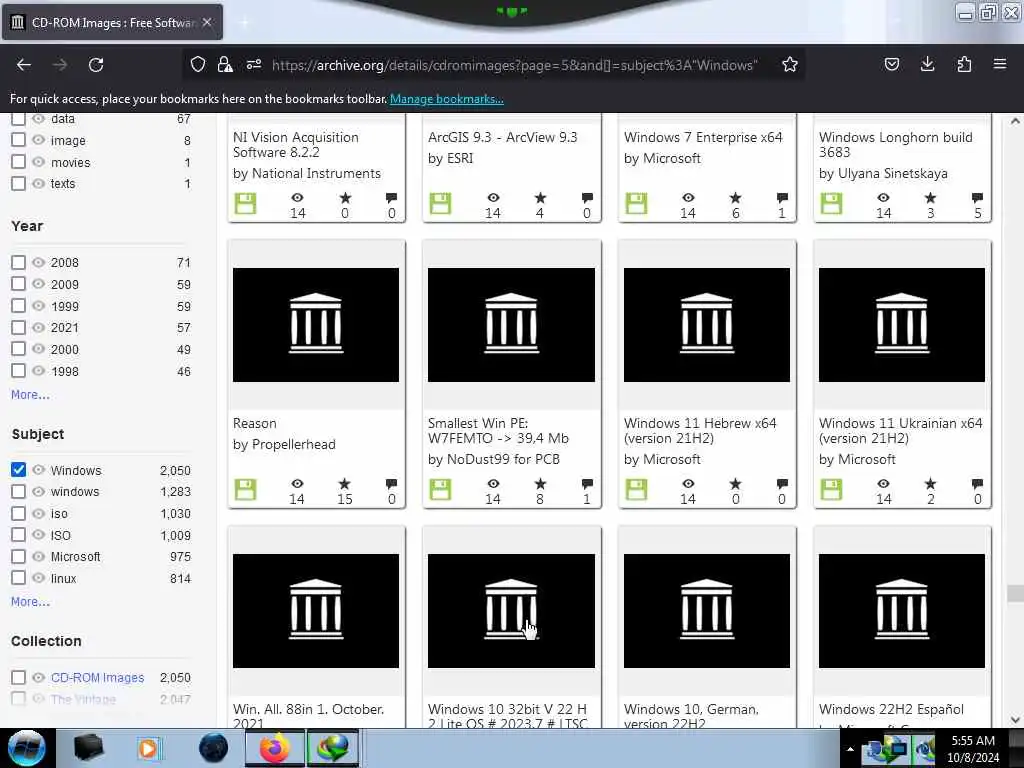Check the image media type checkbox
Image resolution: width=1024 pixels, height=768 pixels.
[x=18, y=140]
